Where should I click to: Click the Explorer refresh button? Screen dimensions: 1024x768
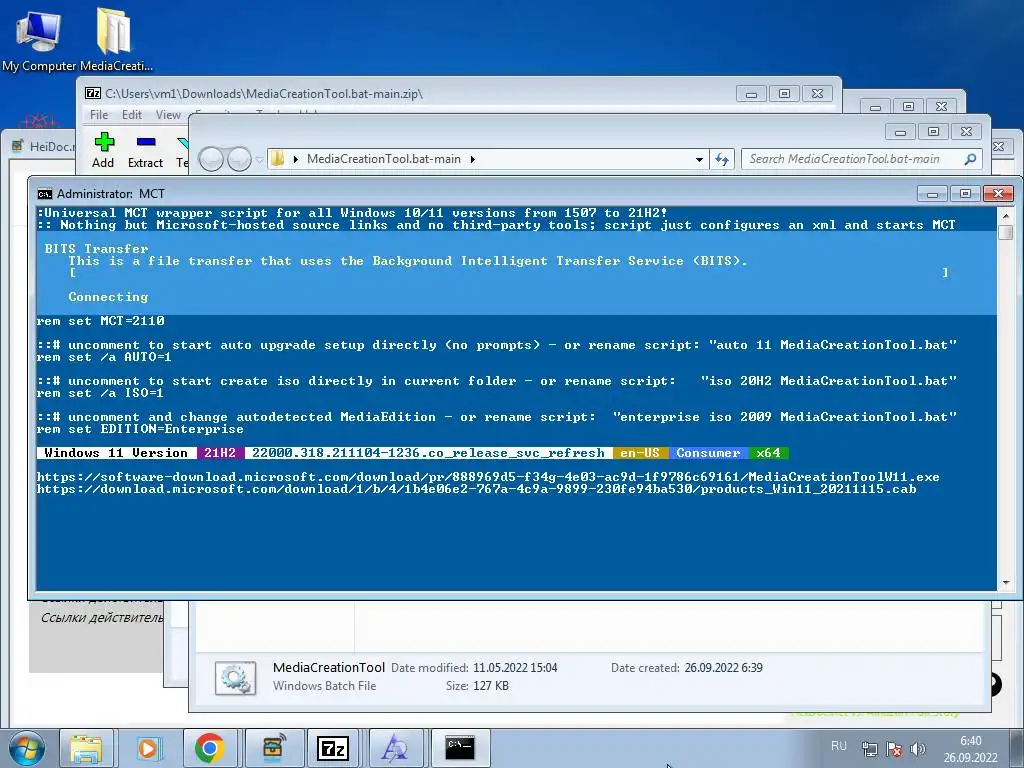tap(722, 159)
